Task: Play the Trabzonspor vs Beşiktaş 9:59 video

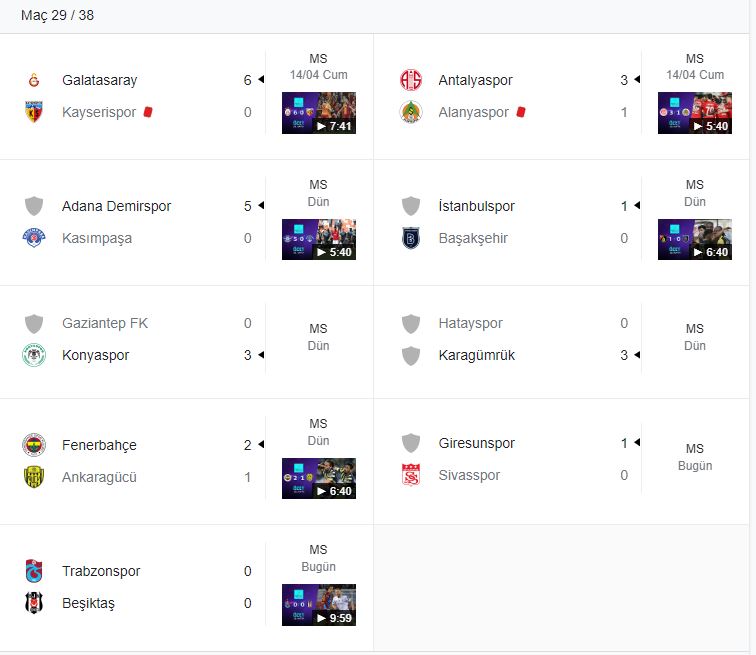Action: (319, 605)
